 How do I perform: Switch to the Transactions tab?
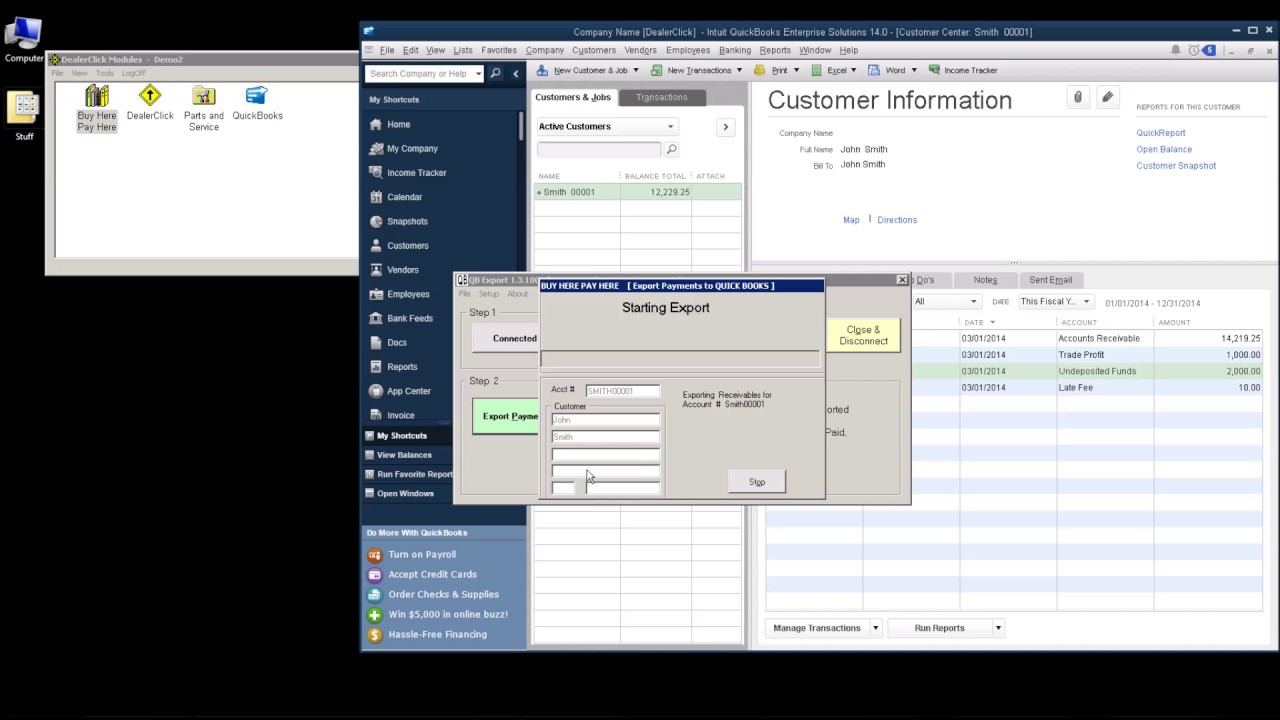[662, 97]
